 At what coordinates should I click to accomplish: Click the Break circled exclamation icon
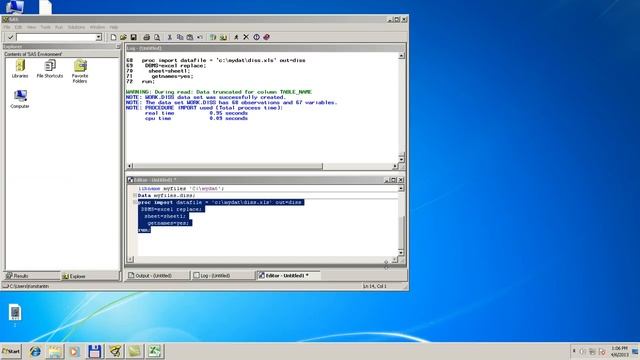pos(256,37)
